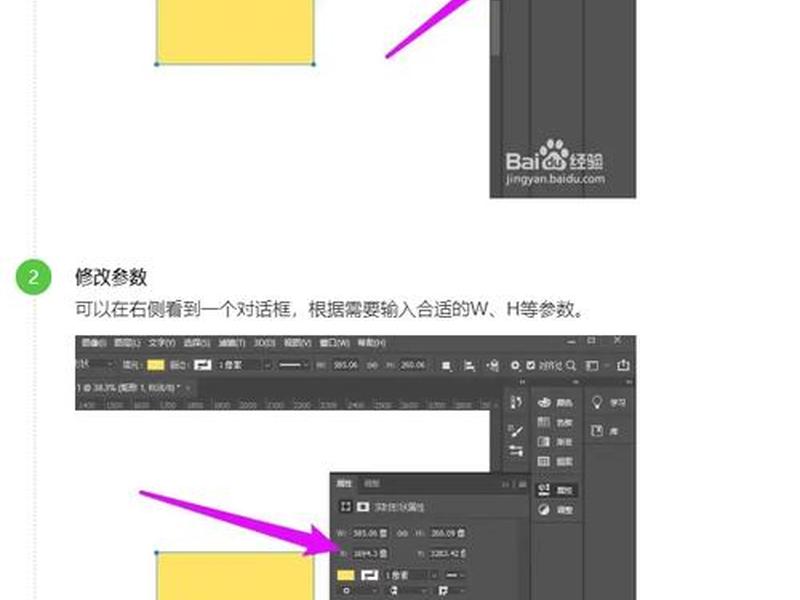Switch to the 属性 tab in the Properties panel

(x=344, y=483)
